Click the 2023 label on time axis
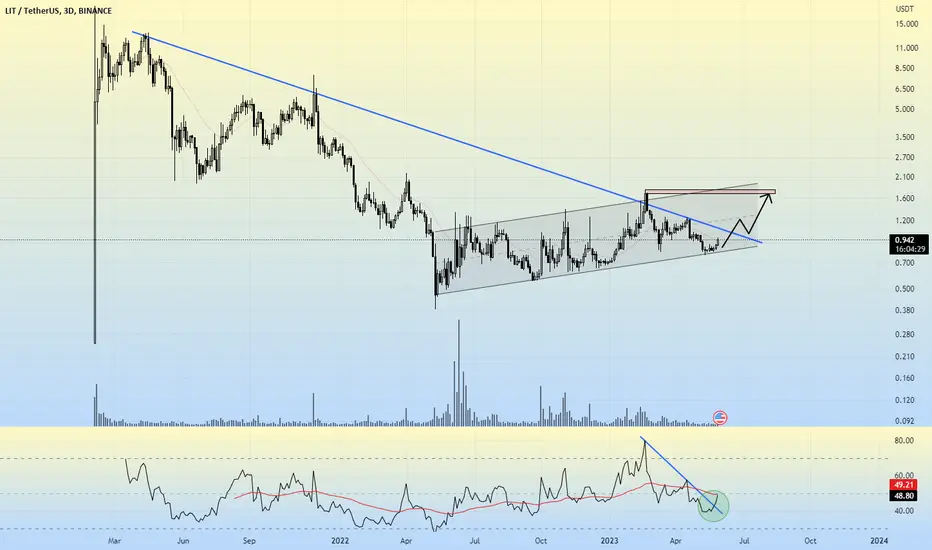 click(609, 541)
